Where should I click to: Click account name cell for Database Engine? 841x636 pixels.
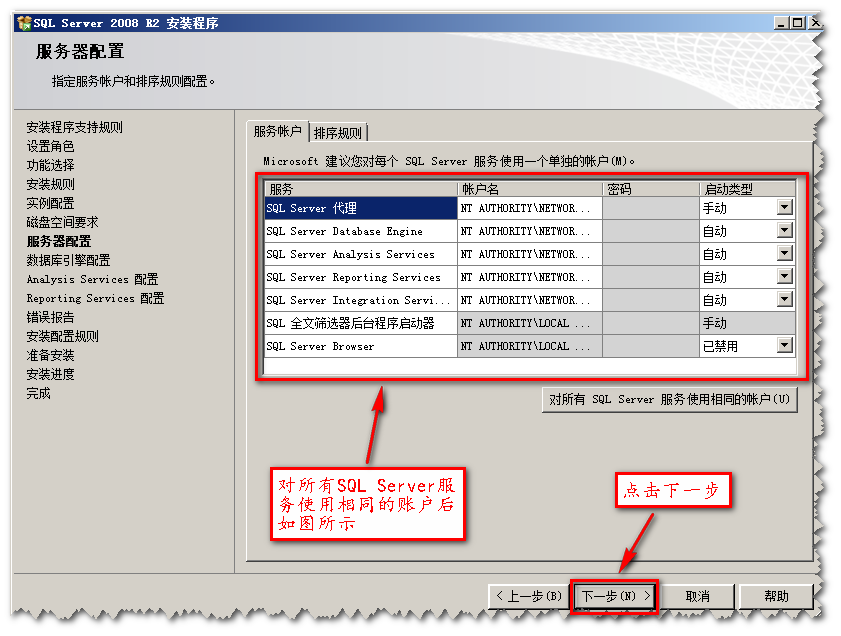[530, 231]
